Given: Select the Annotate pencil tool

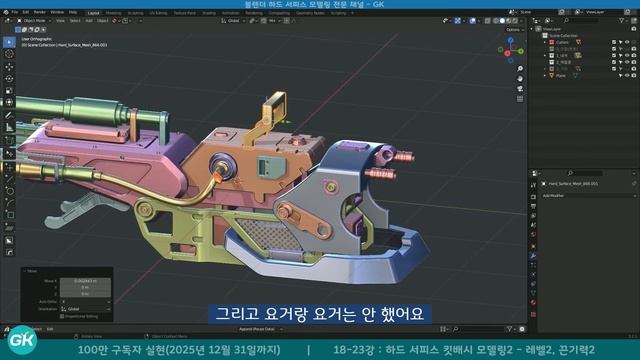Looking at the screenshot, I should (x=9, y=115).
